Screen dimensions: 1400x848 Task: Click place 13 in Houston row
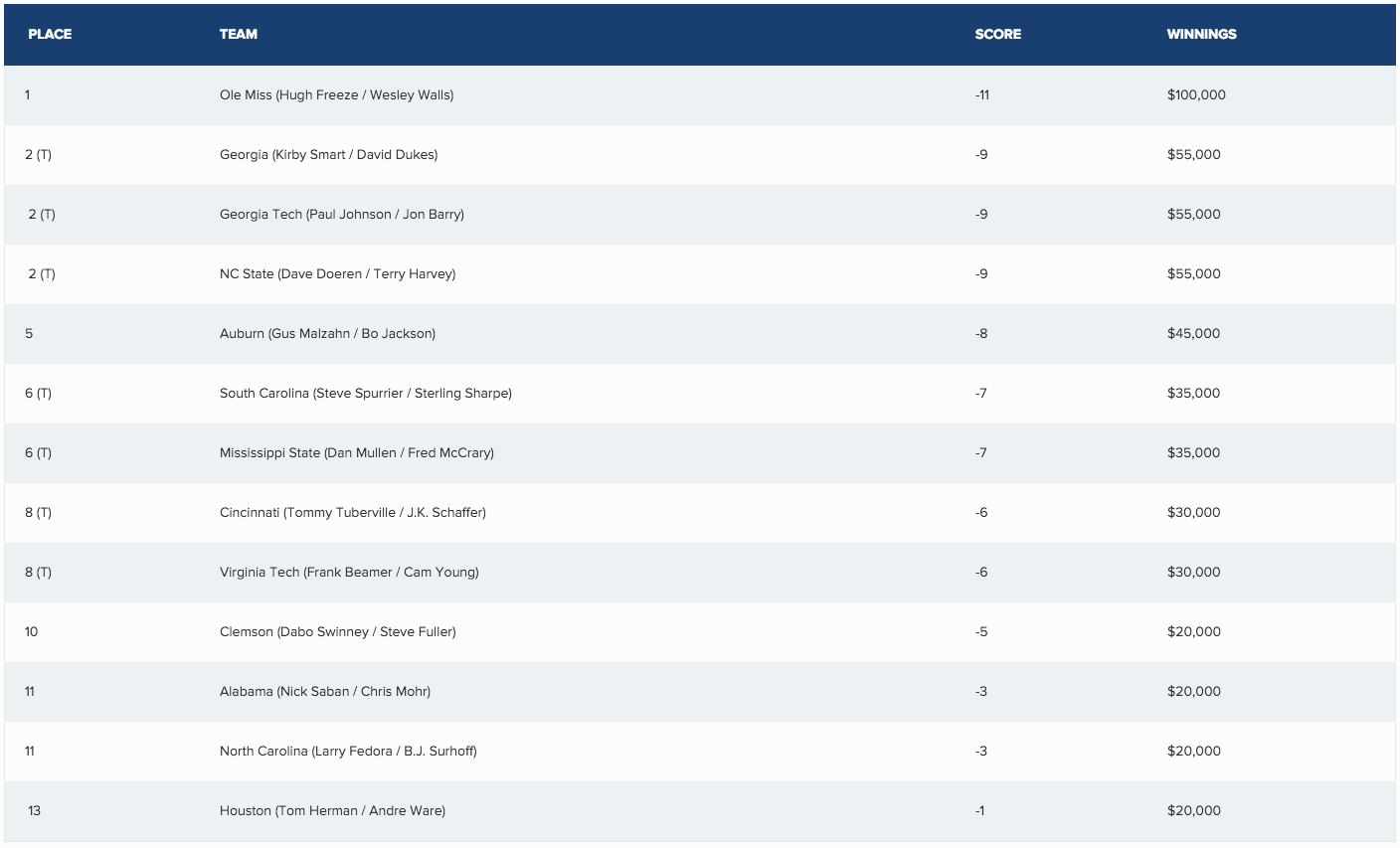click(x=34, y=811)
